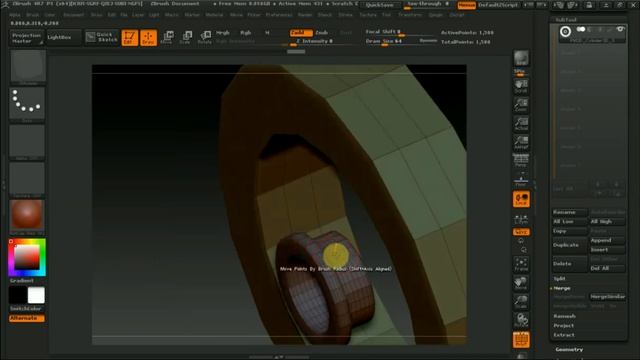
Task: Open the stroke type dots thumbnail
Action: (x=27, y=104)
